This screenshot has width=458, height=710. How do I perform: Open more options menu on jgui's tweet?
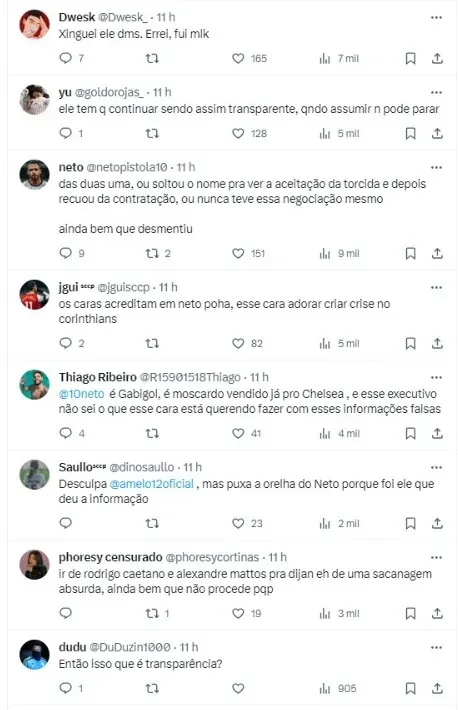(436, 288)
